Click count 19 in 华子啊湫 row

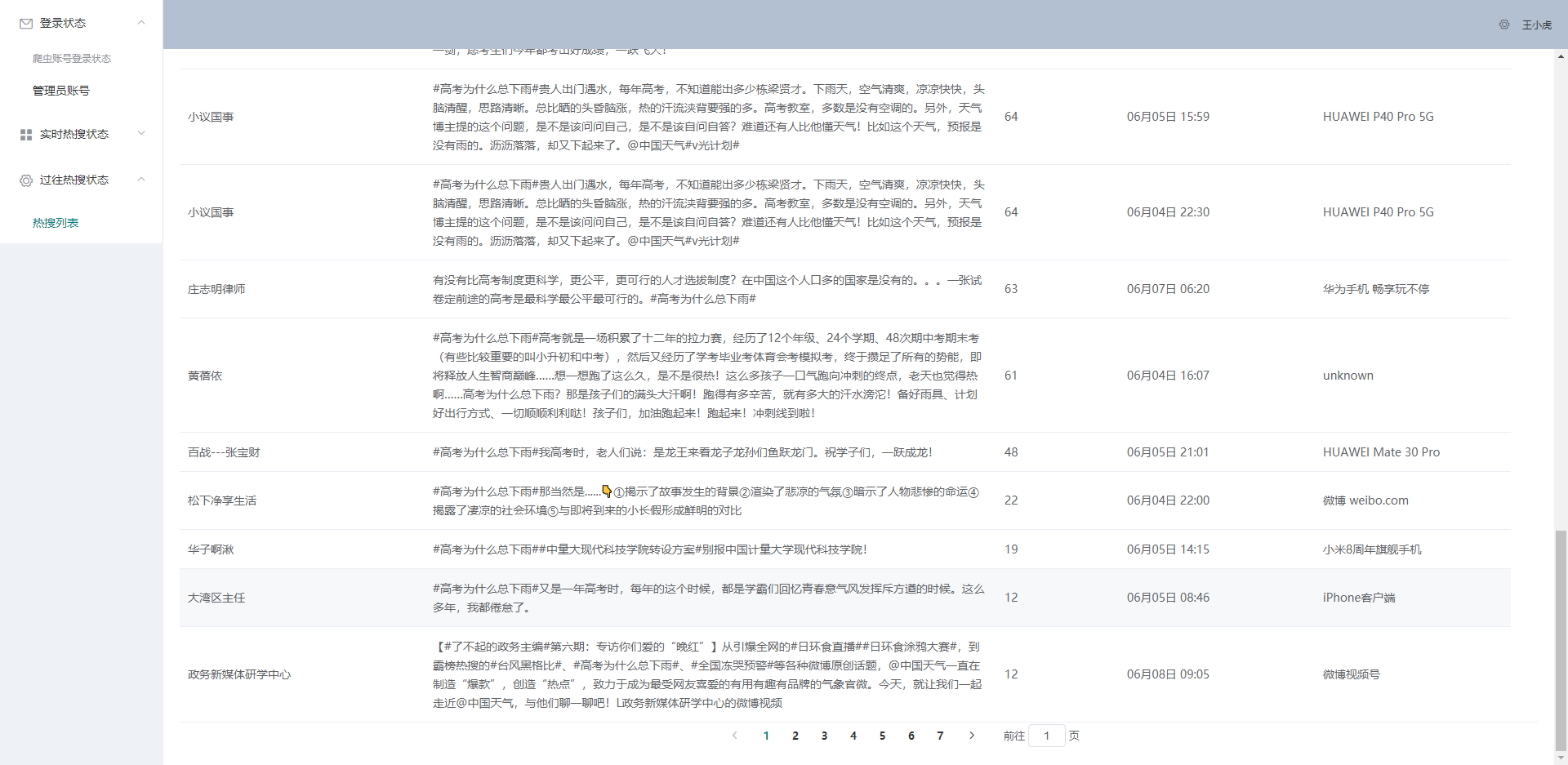click(1011, 549)
